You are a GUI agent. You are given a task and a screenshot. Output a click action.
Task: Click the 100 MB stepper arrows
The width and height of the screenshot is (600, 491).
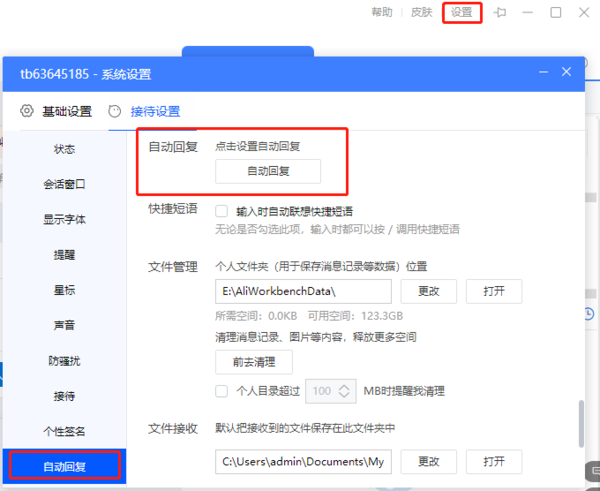pyautogui.click(x=344, y=391)
